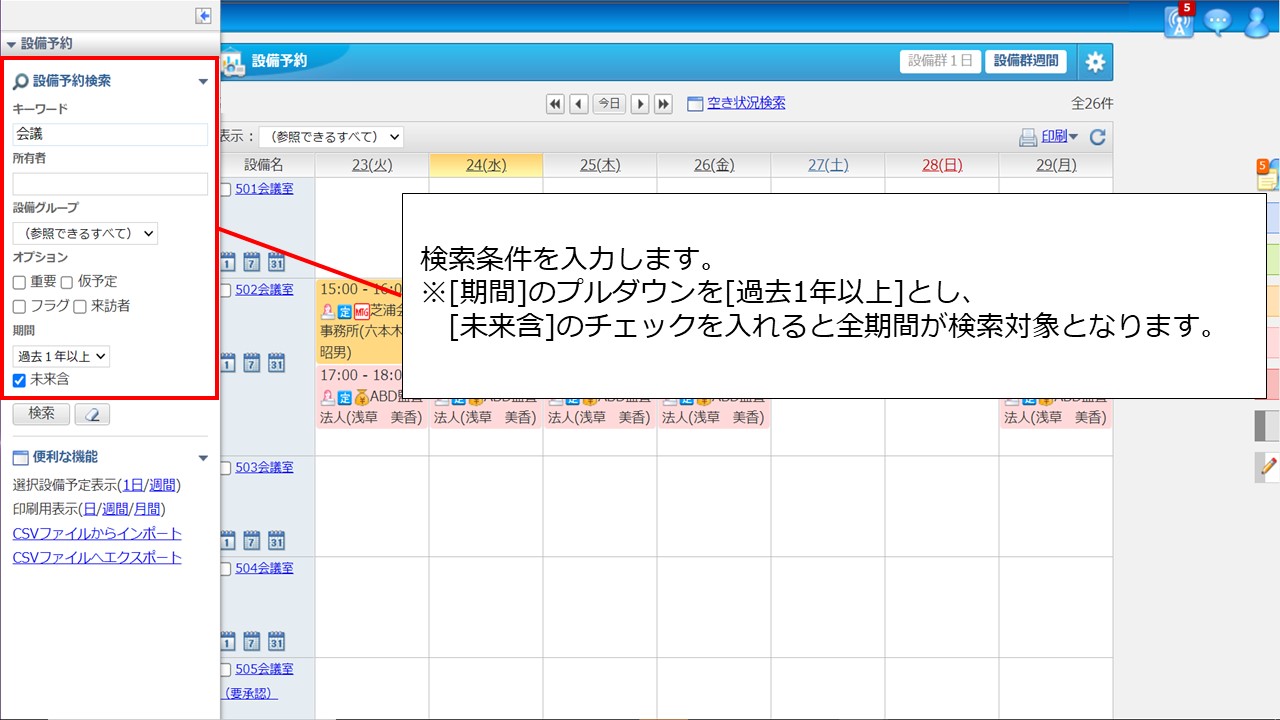The image size is (1280, 720).
Task: Jump to previous week double arrow
Action: click(x=555, y=103)
